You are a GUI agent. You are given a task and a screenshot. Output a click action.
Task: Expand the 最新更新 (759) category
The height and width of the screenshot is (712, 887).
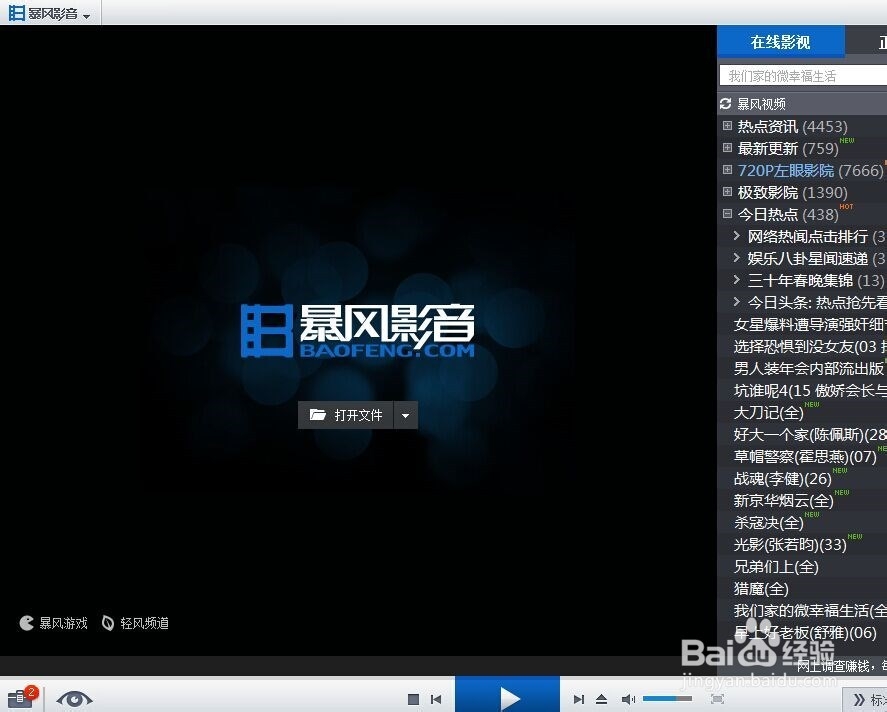pyautogui.click(x=727, y=148)
